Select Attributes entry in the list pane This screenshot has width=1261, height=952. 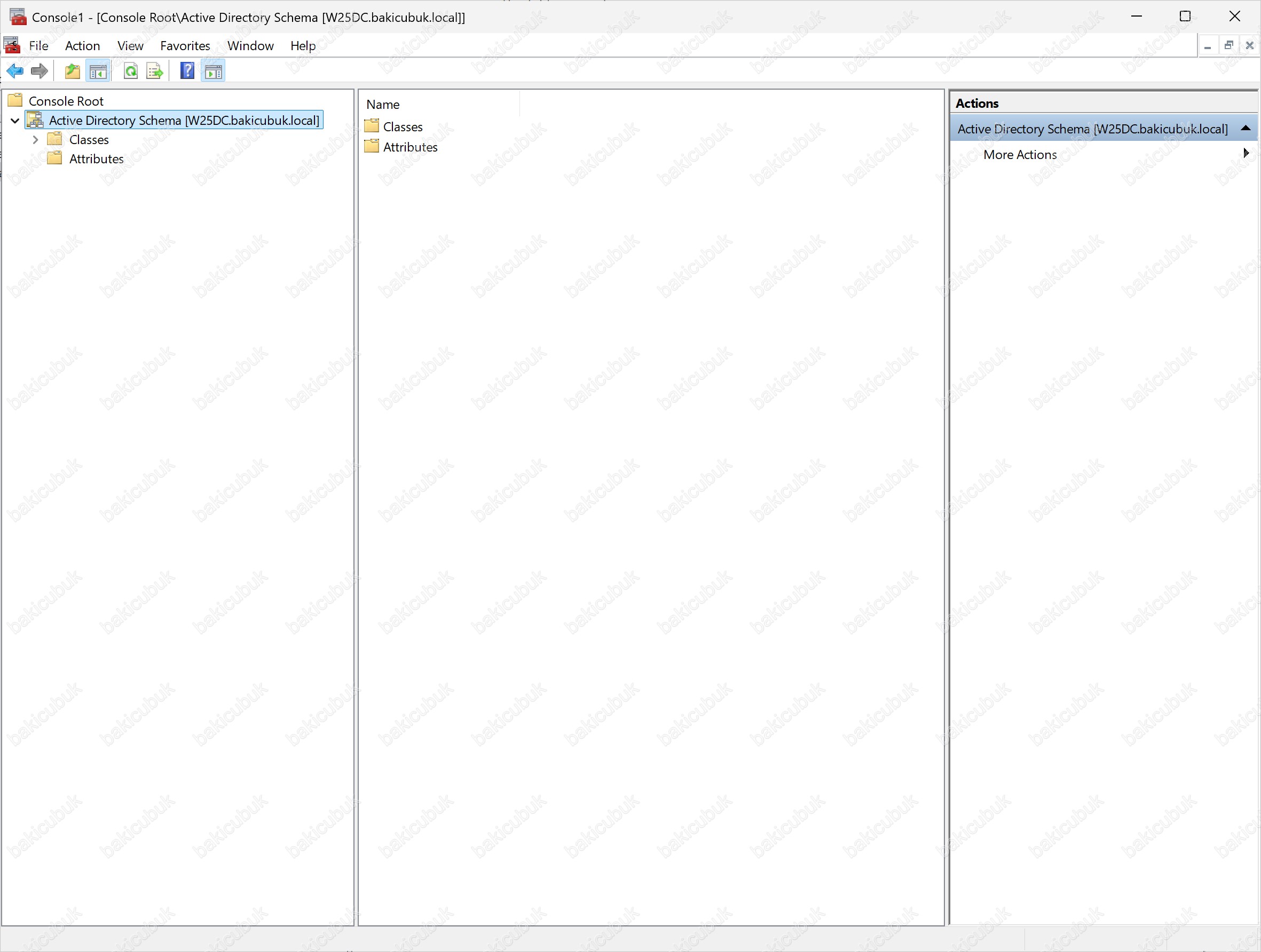[411, 147]
